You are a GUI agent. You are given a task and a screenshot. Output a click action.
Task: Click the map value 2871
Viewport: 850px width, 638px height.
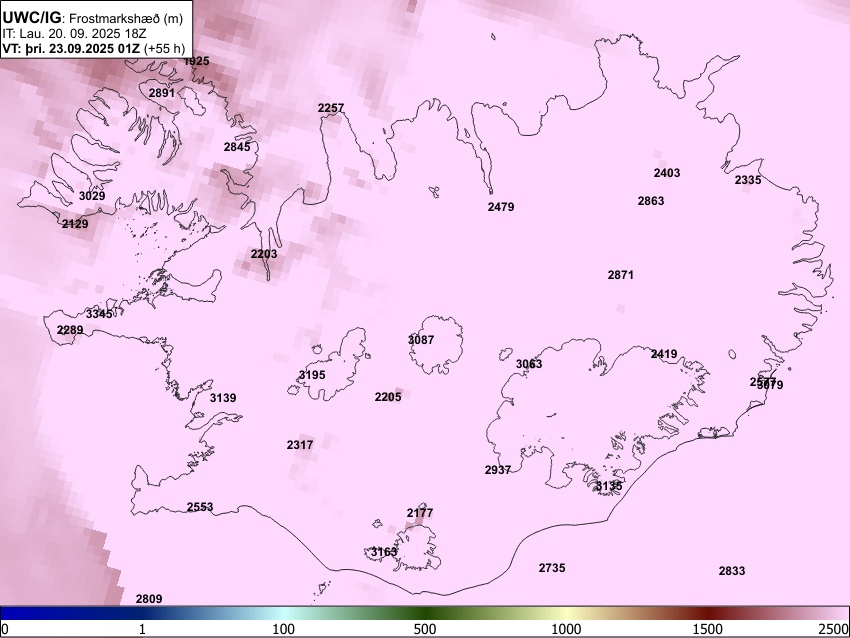pos(621,275)
